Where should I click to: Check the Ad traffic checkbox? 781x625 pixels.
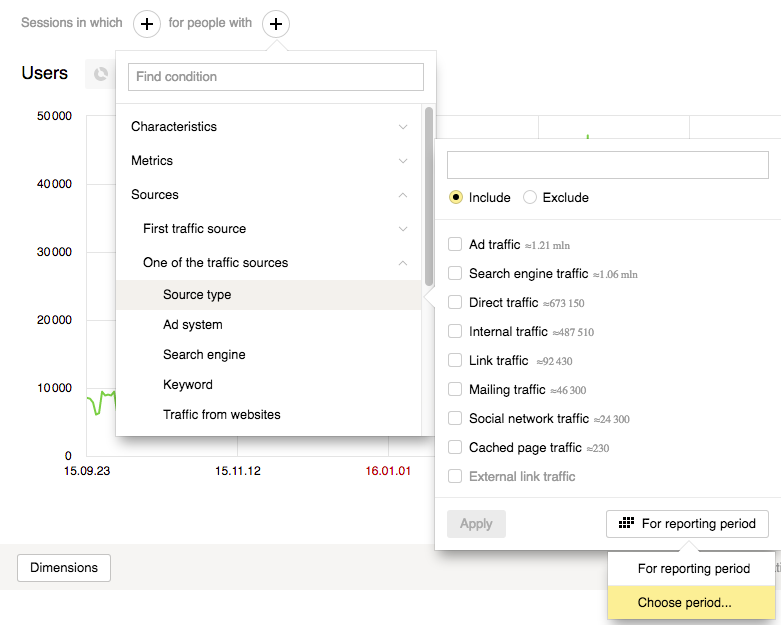tap(455, 244)
